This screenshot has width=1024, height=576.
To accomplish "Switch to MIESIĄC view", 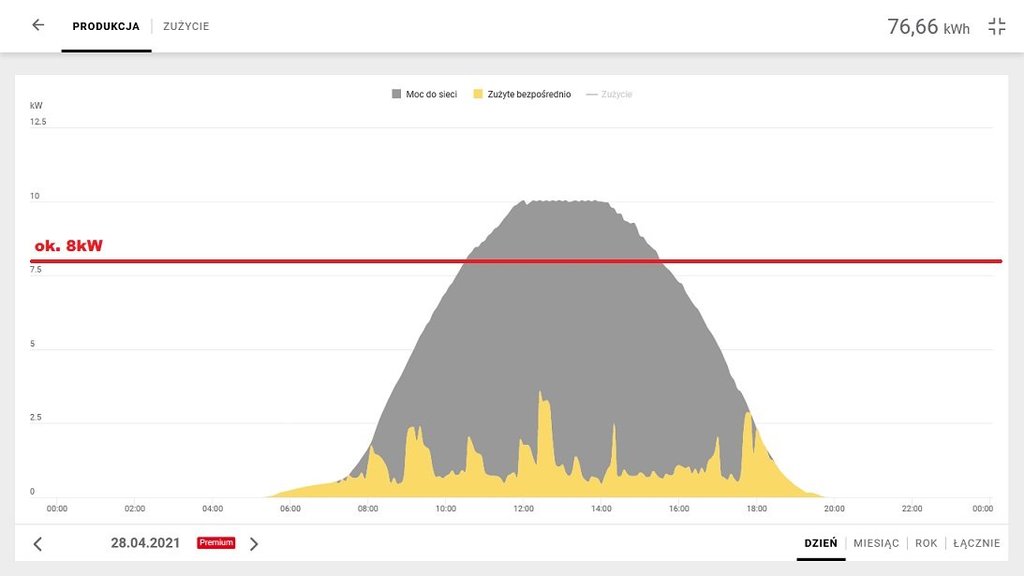I will point(876,543).
